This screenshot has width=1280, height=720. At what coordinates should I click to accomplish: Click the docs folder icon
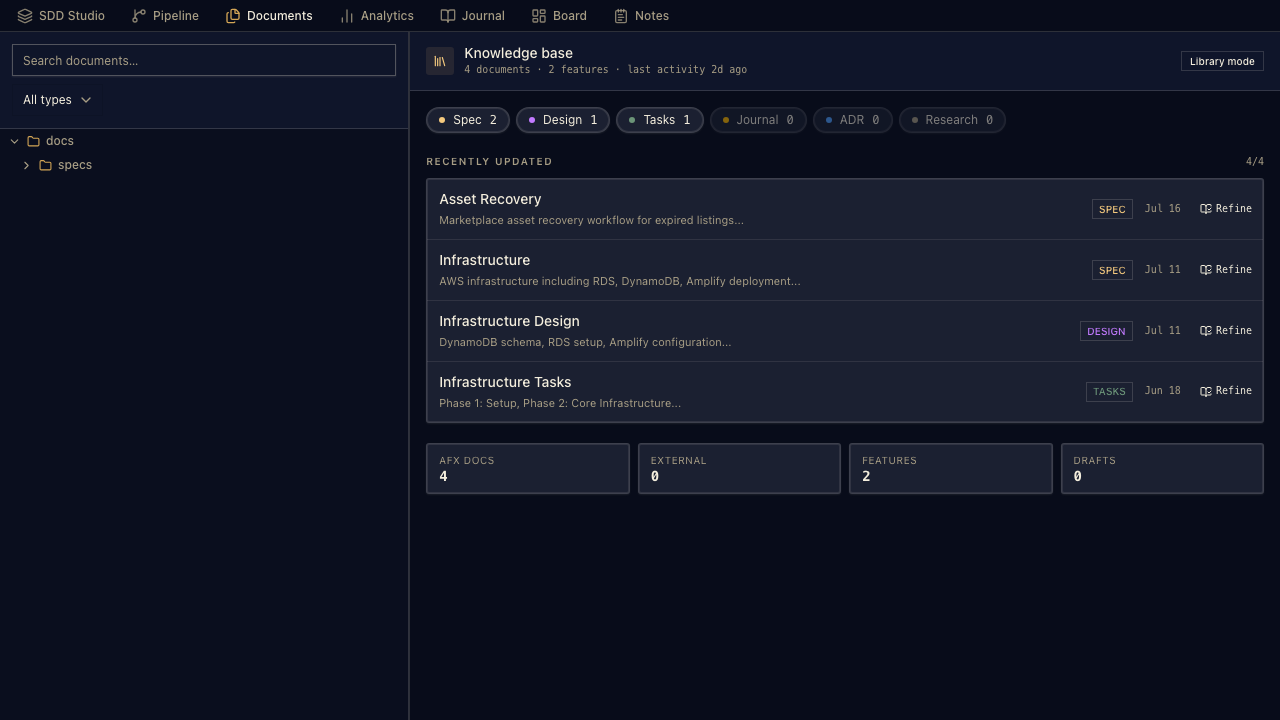34,141
